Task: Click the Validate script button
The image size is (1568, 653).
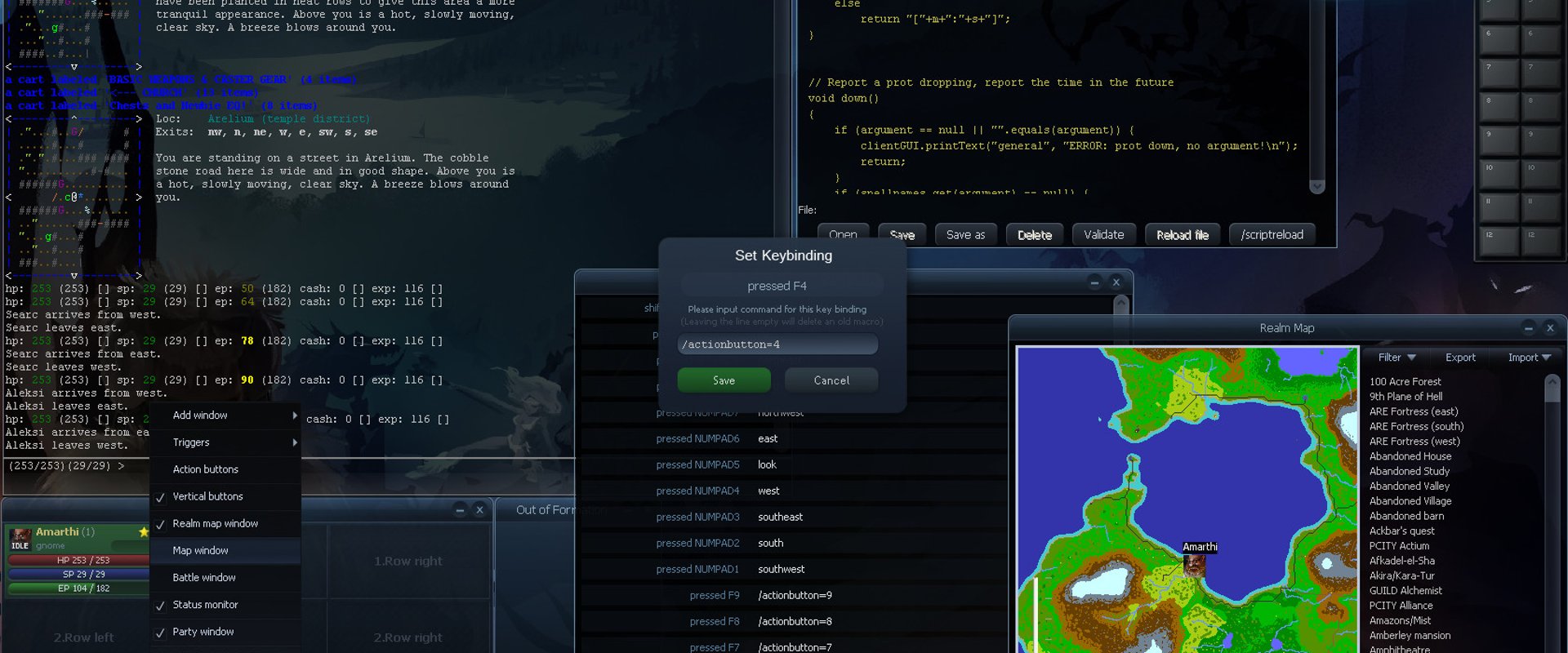Action: coord(1103,235)
